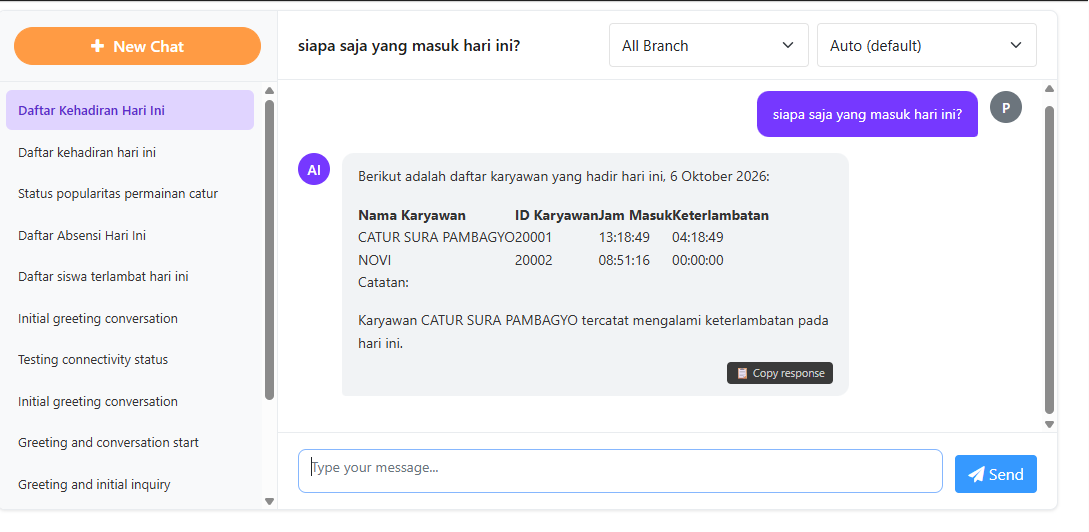The height and width of the screenshot is (532, 1089).
Task: Click the chat area scrollbar thumb
Action: click(1049, 260)
